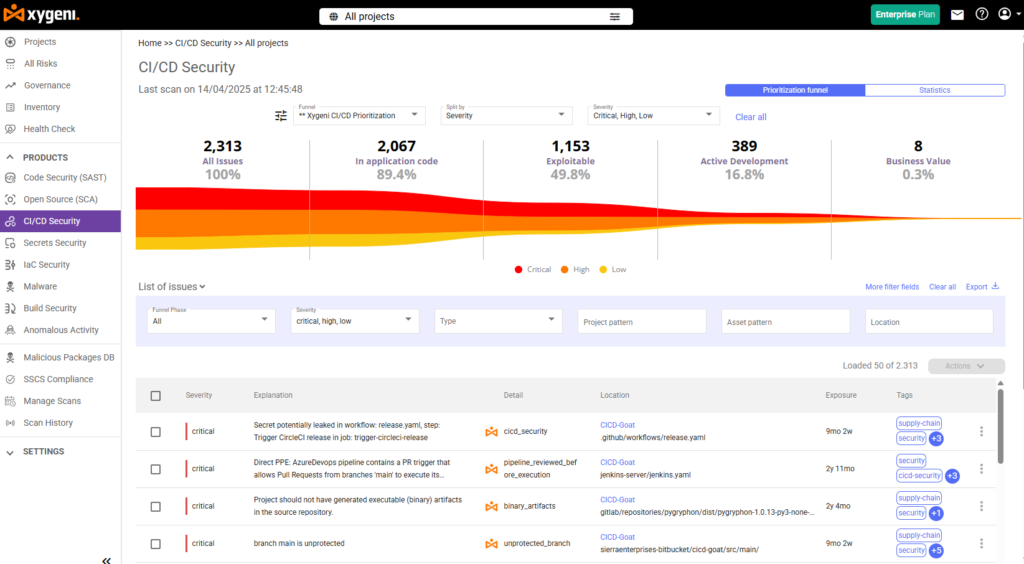Click the All projects search bar
The width and height of the screenshot is (1024, 564).
pos(475,16)
